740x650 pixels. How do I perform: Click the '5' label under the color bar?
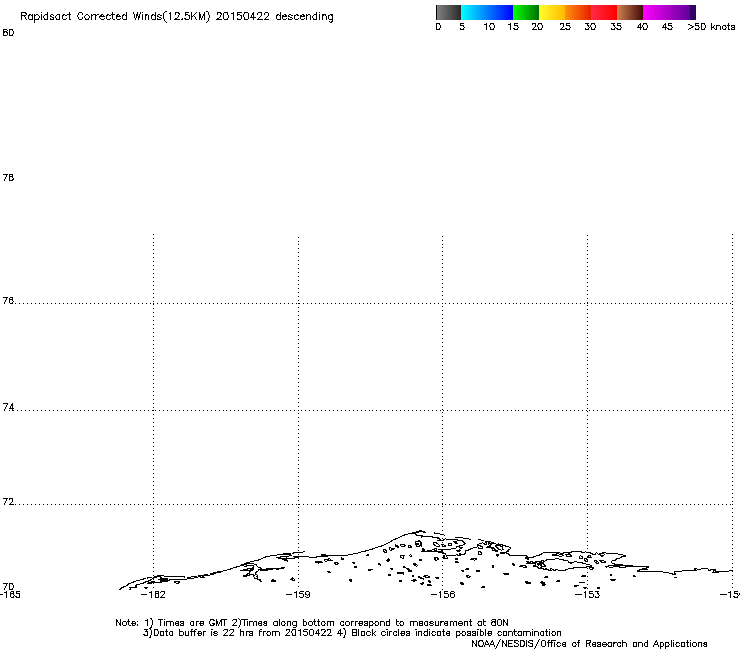tap(462, 27)
